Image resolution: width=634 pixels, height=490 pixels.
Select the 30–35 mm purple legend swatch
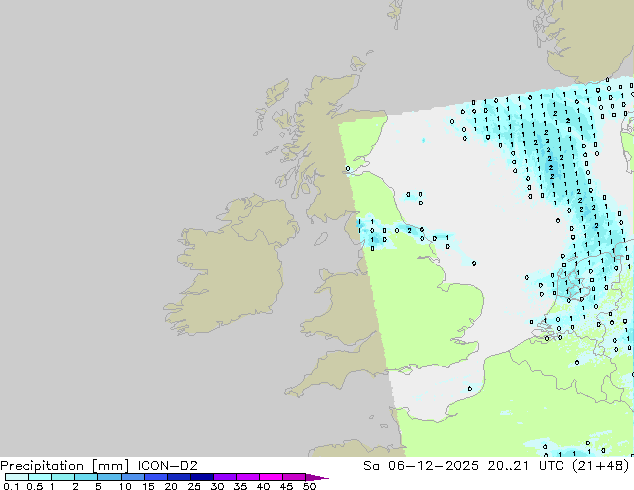tap(226, 477)
